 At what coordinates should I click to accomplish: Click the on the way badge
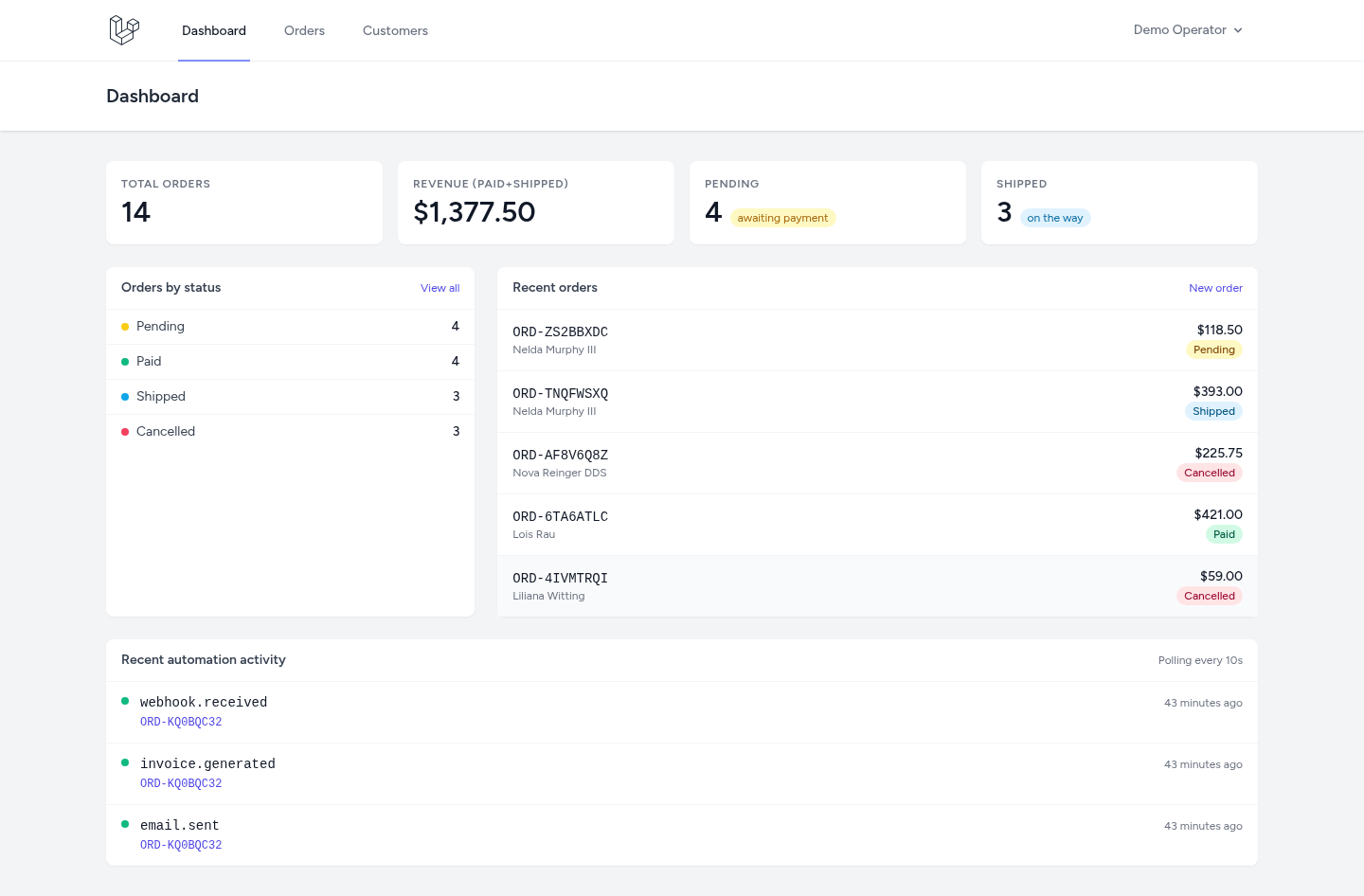[x=1055, y=218]
